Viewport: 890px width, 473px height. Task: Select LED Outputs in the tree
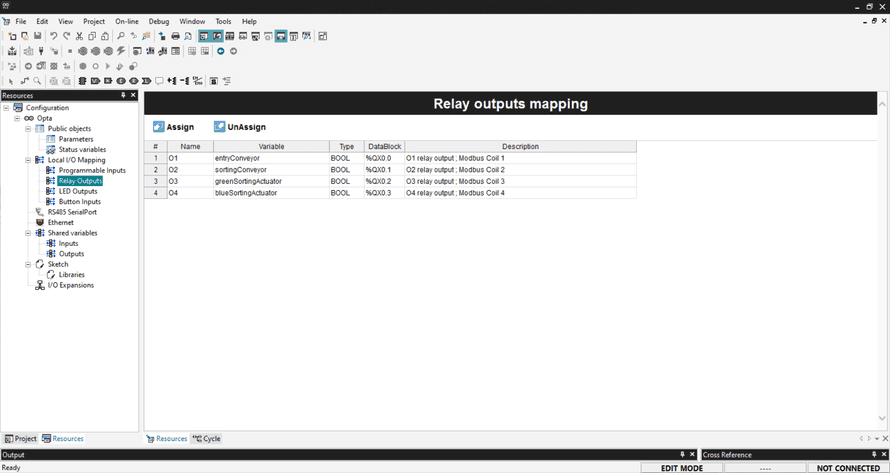[x=78, y=191]
